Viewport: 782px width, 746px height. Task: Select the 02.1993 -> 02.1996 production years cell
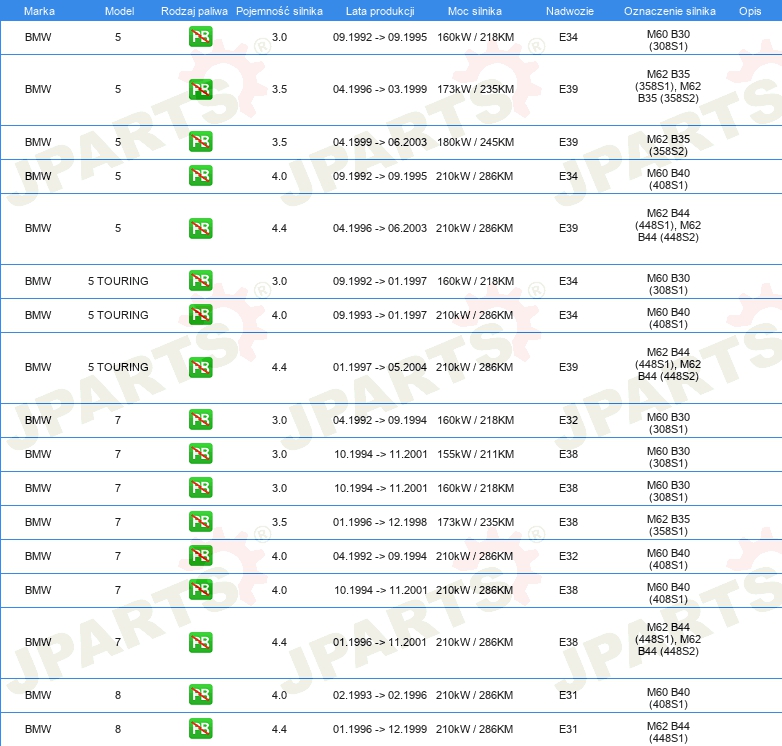[380, 695]
